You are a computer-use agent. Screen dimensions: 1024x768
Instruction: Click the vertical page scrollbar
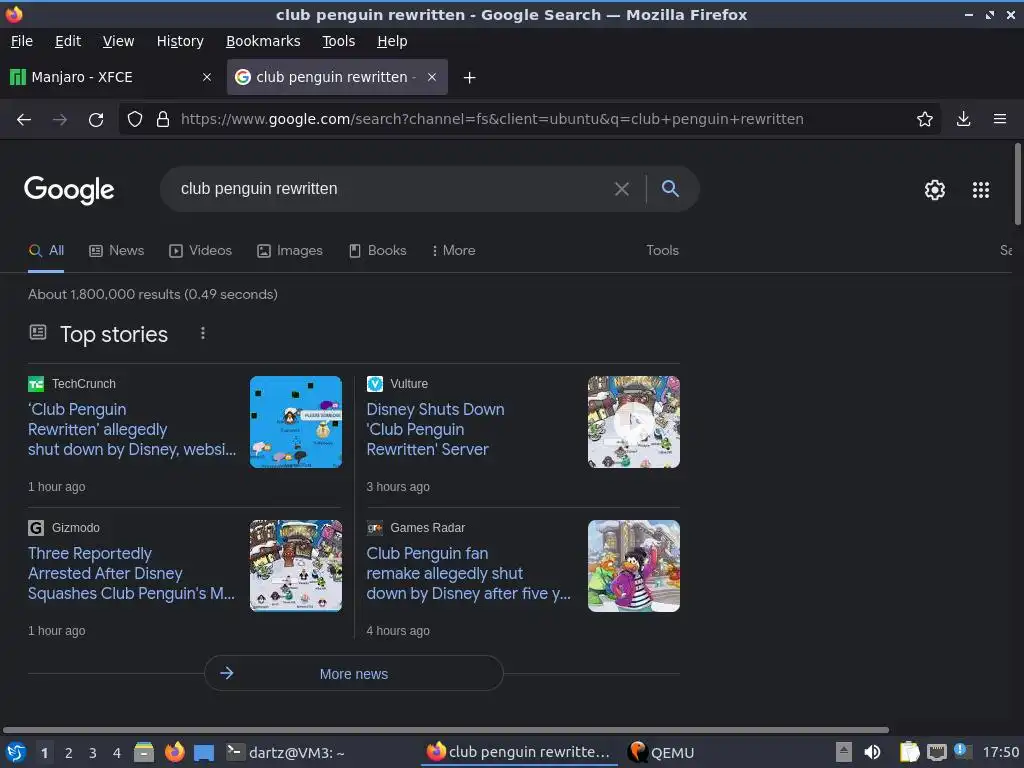pos(1017,185)
